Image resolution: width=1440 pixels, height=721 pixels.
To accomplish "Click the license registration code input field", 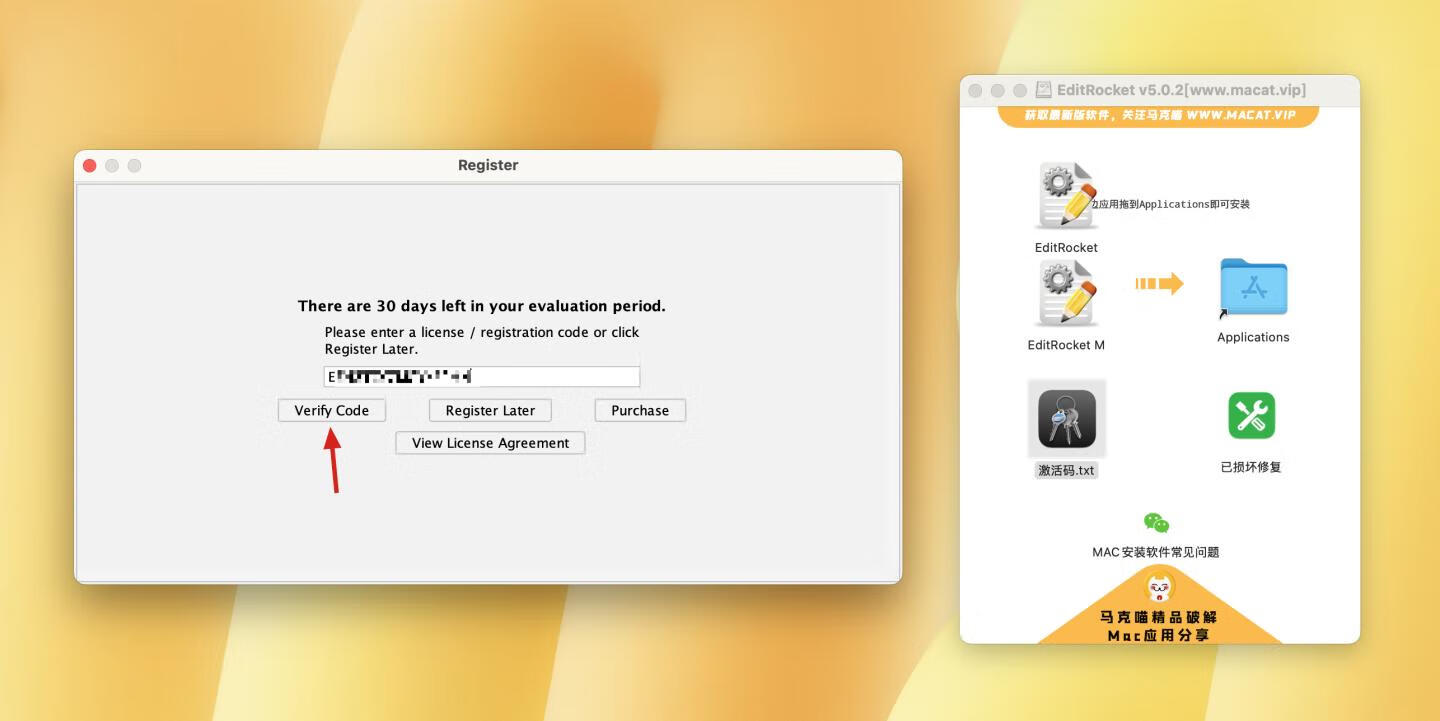I will 481,376.
